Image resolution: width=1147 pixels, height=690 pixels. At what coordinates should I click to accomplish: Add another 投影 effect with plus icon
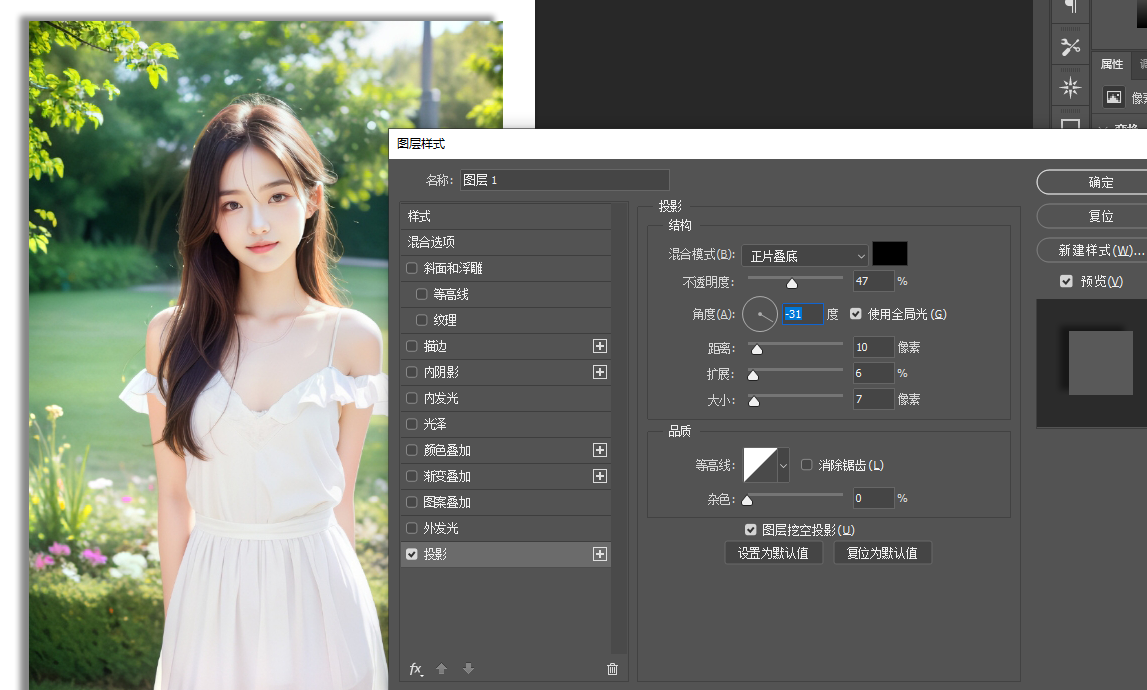coord(600,554)
